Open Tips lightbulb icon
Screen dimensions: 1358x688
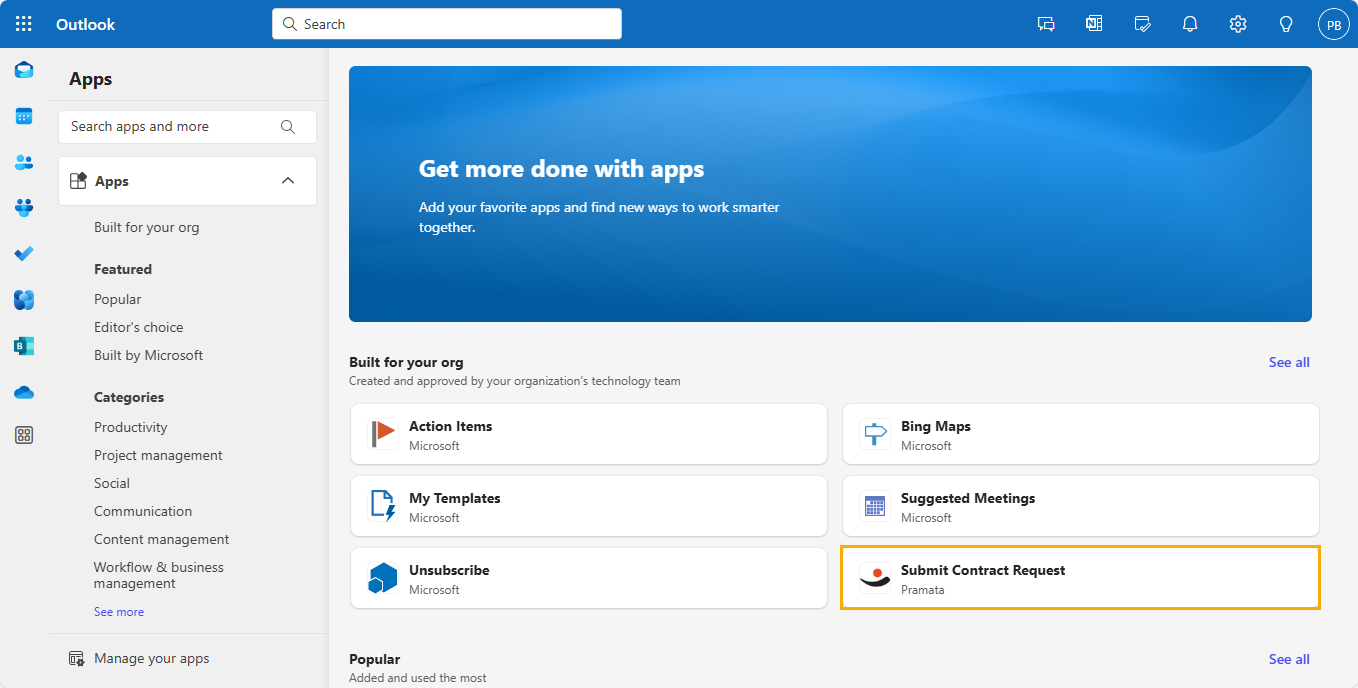(1286, 24)
